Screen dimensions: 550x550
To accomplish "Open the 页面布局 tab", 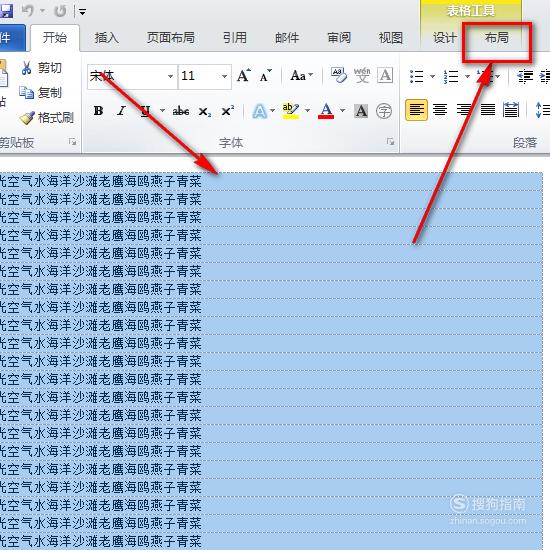I will click(x=171, y=38).
